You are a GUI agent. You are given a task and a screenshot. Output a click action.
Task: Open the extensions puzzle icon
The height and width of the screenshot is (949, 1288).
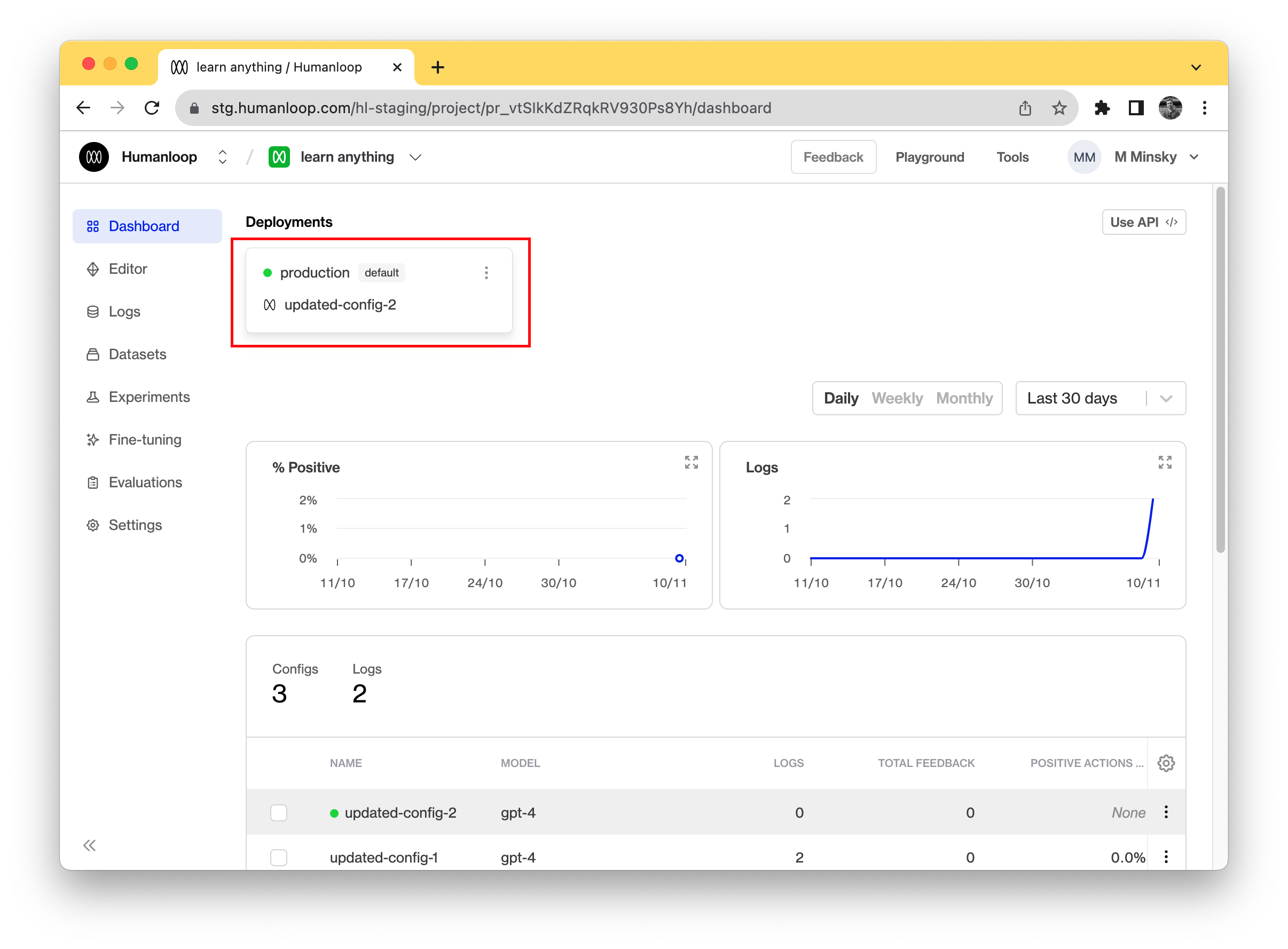tap(1101, 107)
